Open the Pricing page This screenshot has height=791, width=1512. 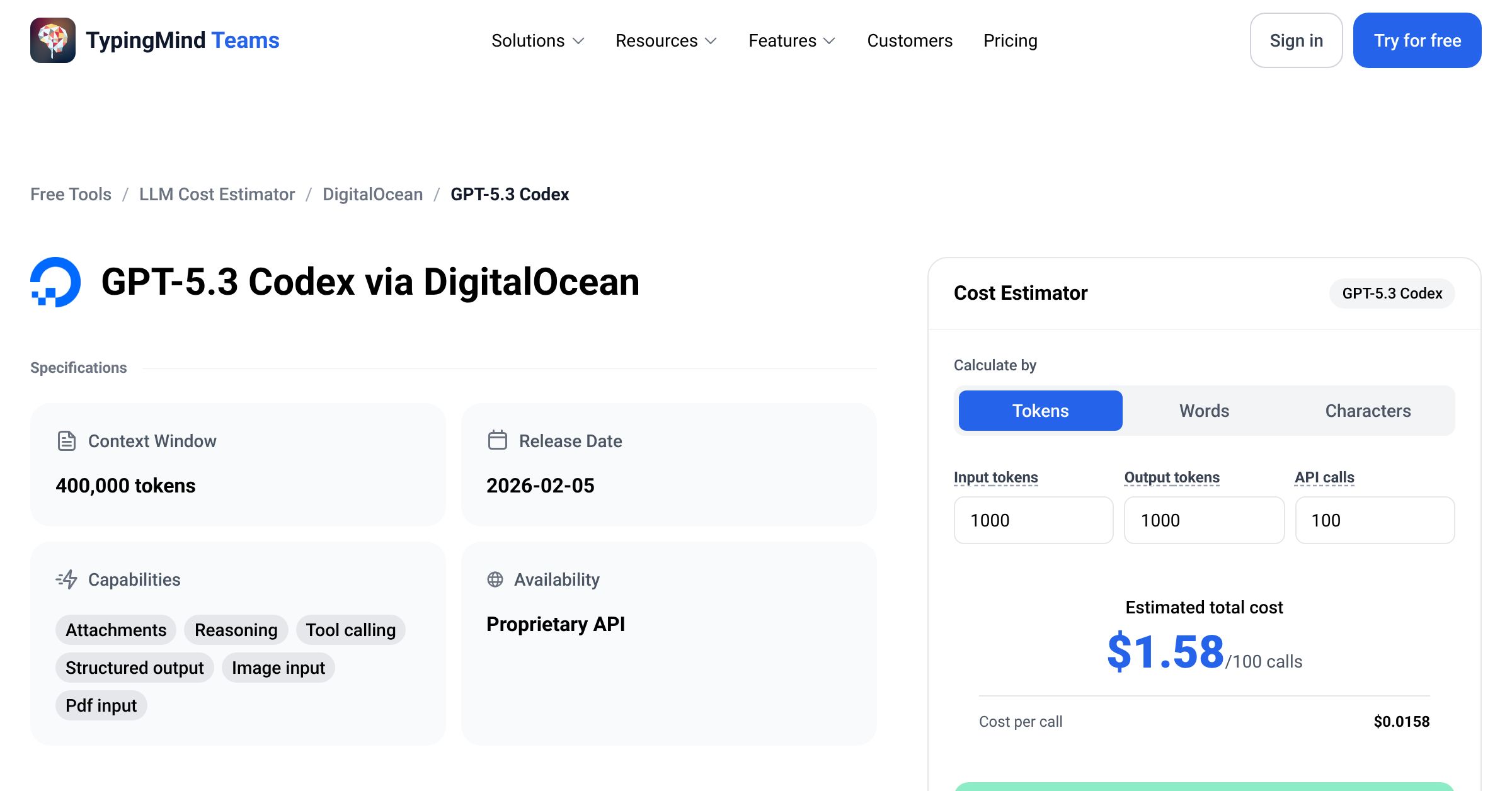(x=1011, y=40)
